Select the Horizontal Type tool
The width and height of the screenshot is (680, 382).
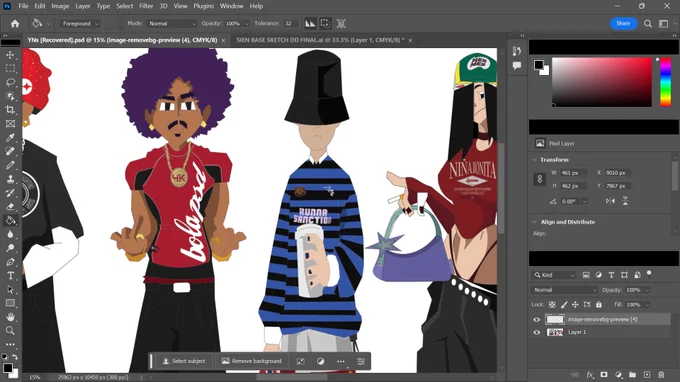(x=10, y=275)
